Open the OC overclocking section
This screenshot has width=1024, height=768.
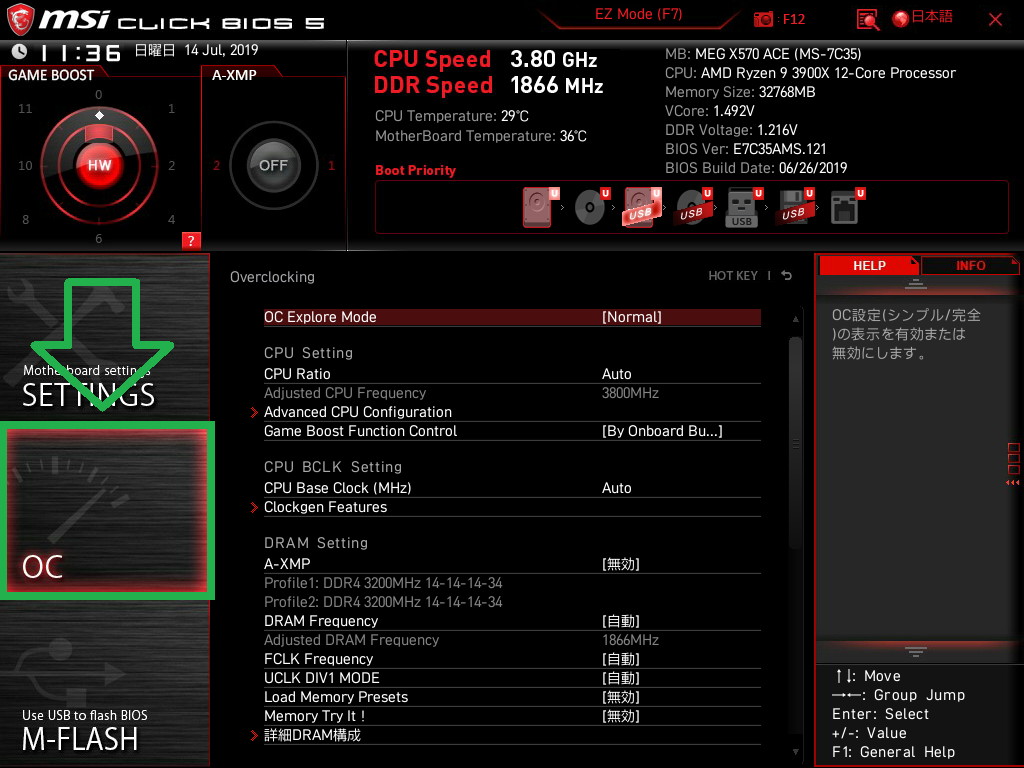click(107, 510)
